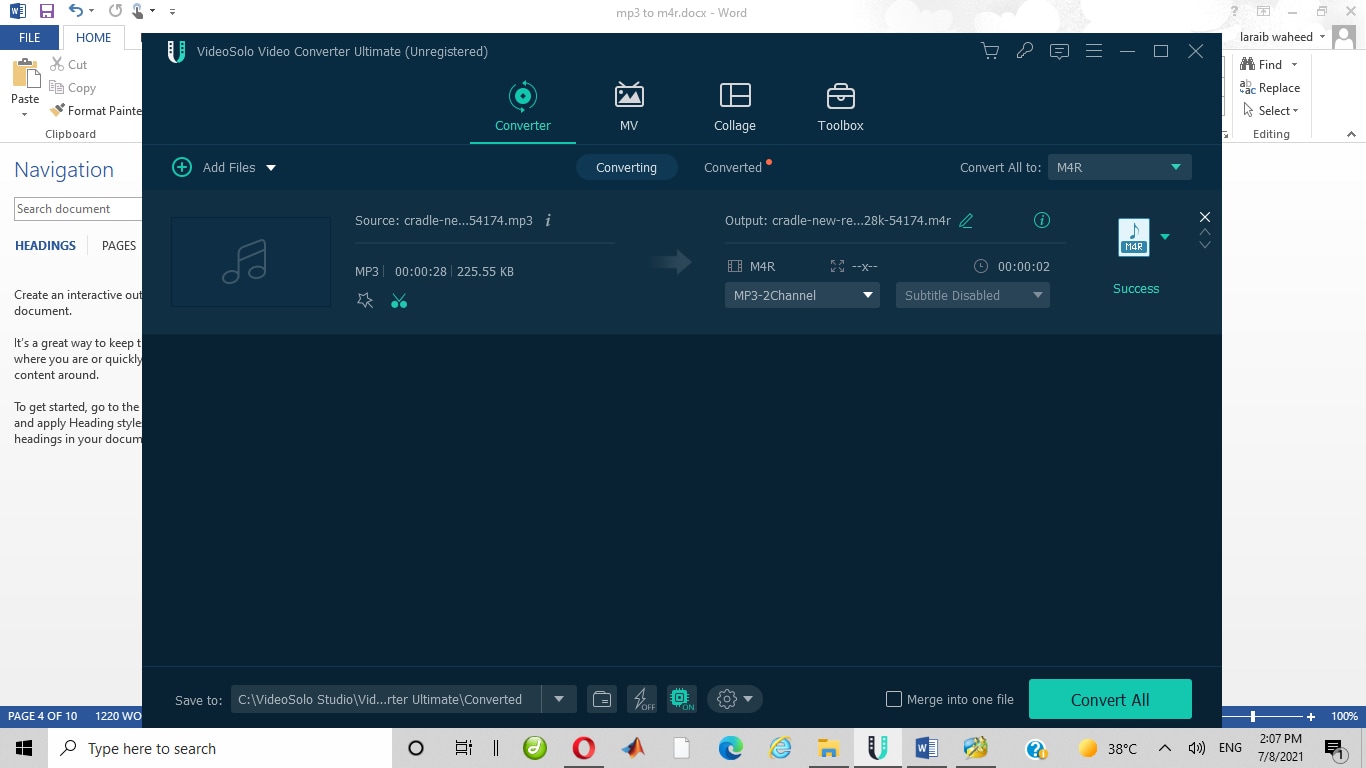Screen dimensions: 1366x768
Task: Open the FILE tab in Word
Action: coord(30,38)
